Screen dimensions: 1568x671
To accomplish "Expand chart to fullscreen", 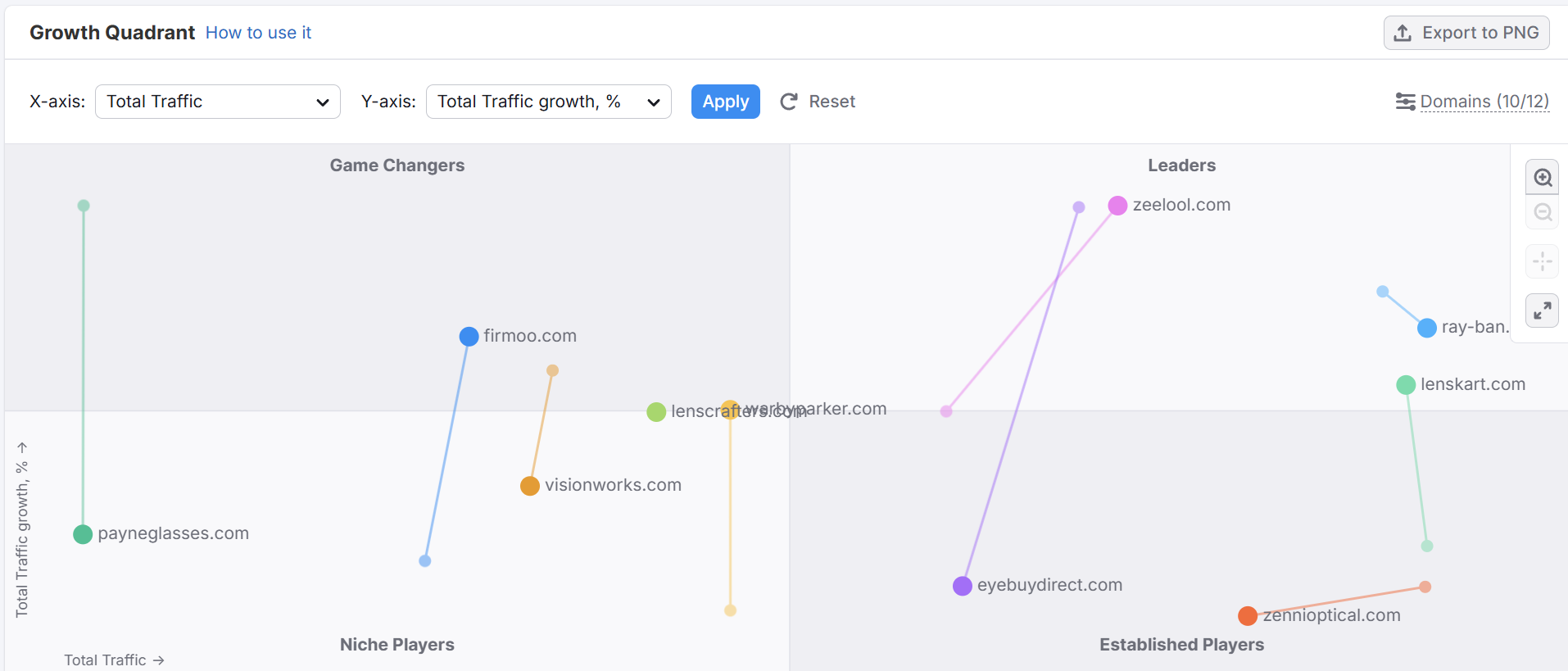I will (x=1543, y=311).
